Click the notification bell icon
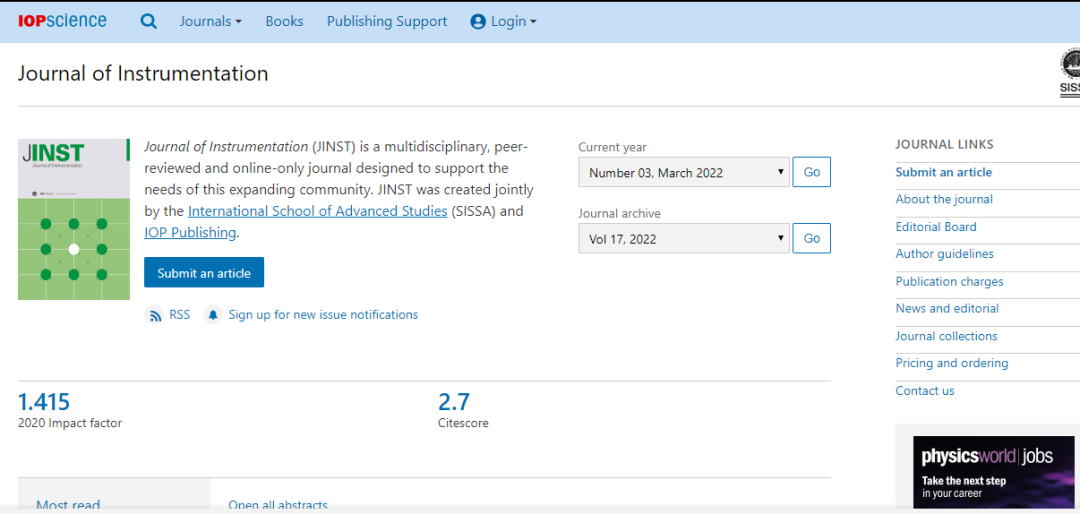 pyautogui.click(x=213, y=315)
